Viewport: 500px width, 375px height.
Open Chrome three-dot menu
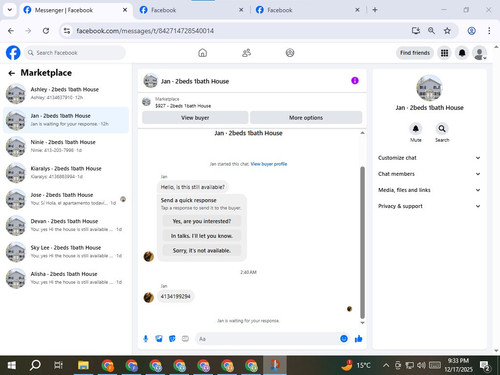489,31
